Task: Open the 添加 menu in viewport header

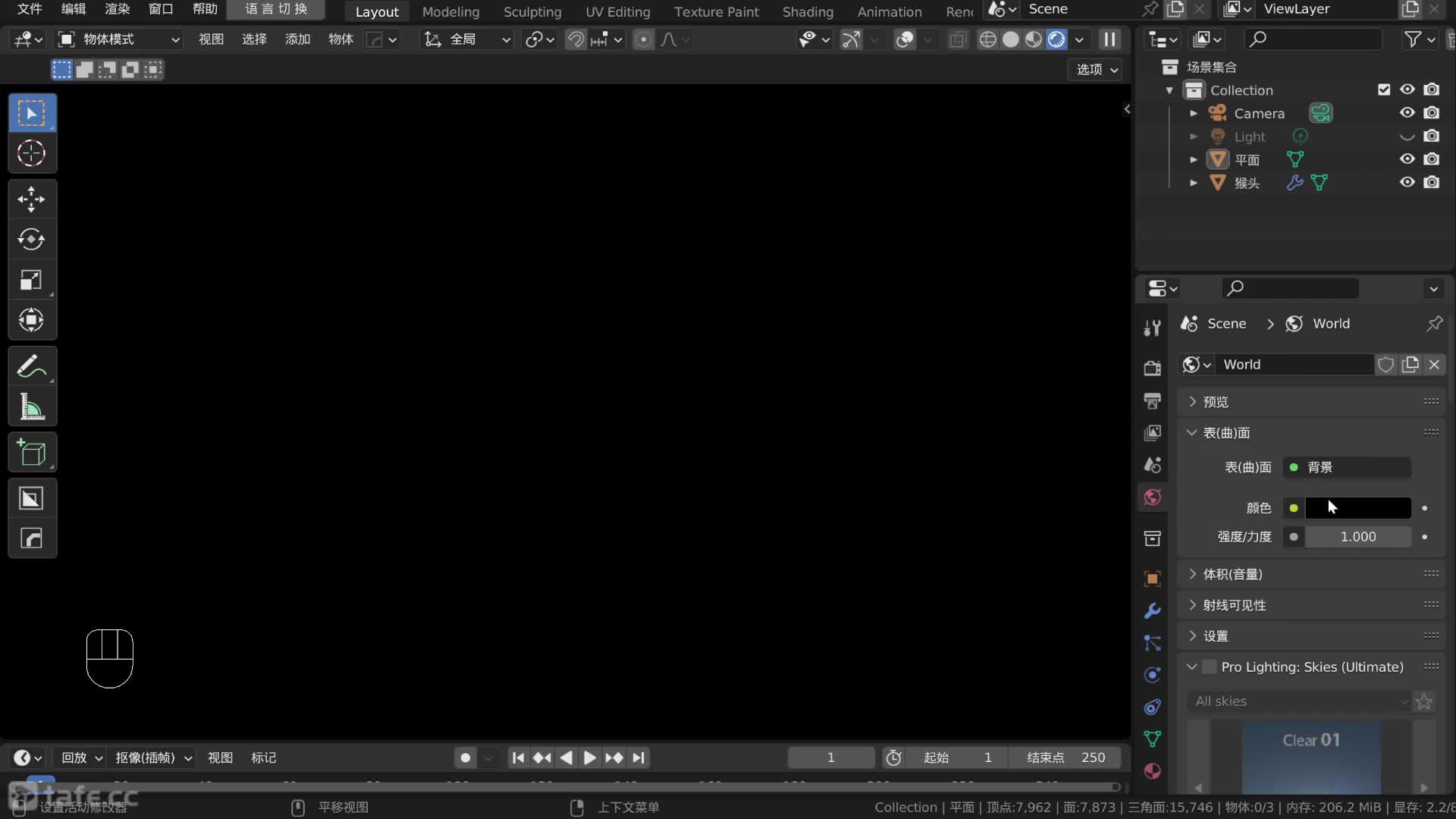Action: [297, 39]
